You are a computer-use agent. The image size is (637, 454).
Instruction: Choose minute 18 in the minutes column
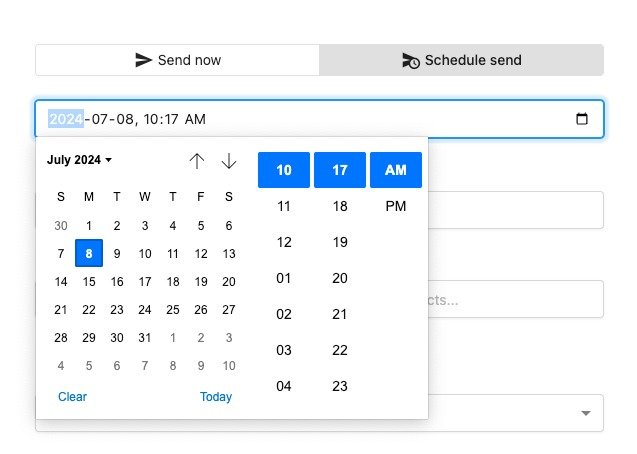coord(340,206)
